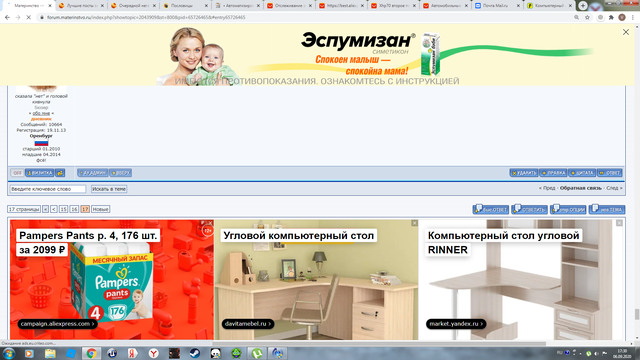Viewport: 640px width, 360px height.
Task: Close the Espumisan banner ad
Action: point(625,32)
